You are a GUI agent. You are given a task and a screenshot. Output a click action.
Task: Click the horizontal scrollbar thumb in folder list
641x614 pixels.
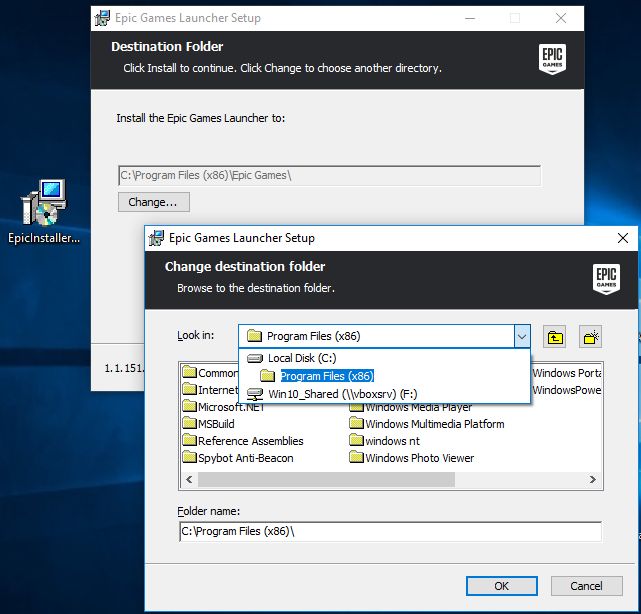[x=326, y=479]
